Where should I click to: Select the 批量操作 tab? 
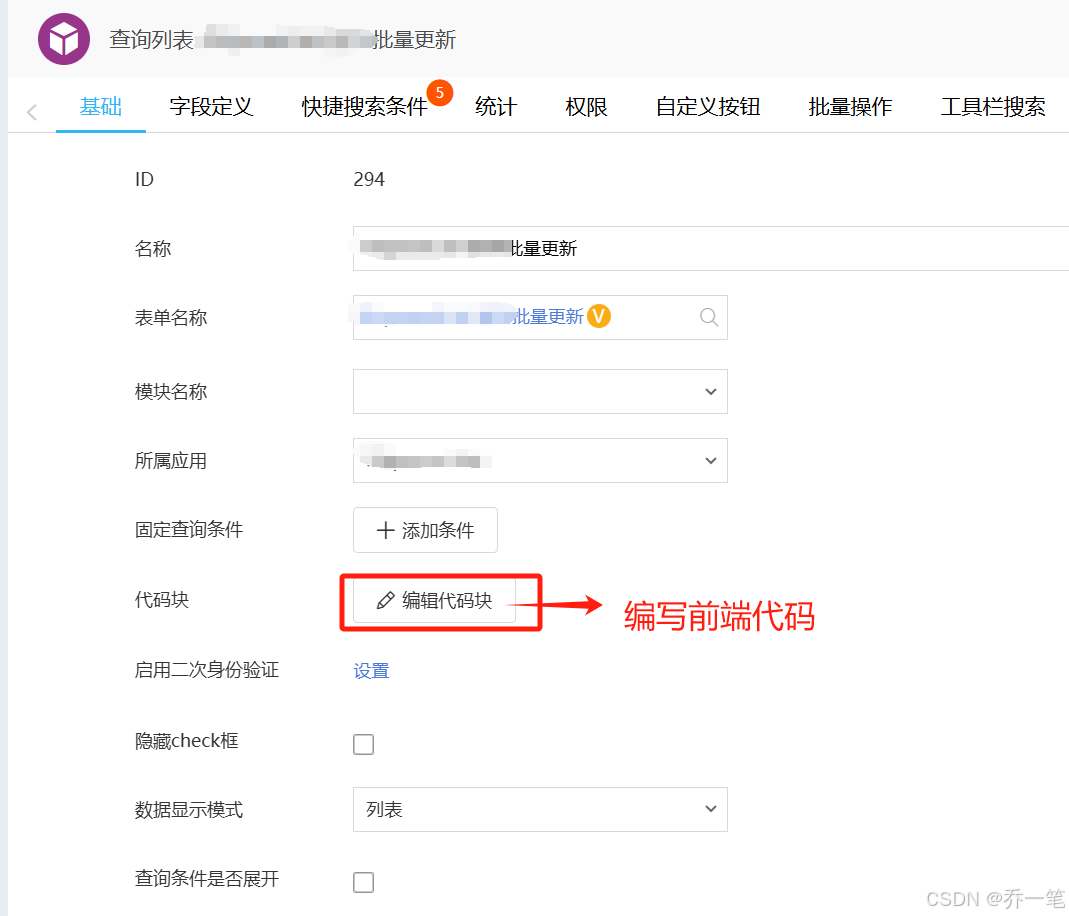pos(849,107)
